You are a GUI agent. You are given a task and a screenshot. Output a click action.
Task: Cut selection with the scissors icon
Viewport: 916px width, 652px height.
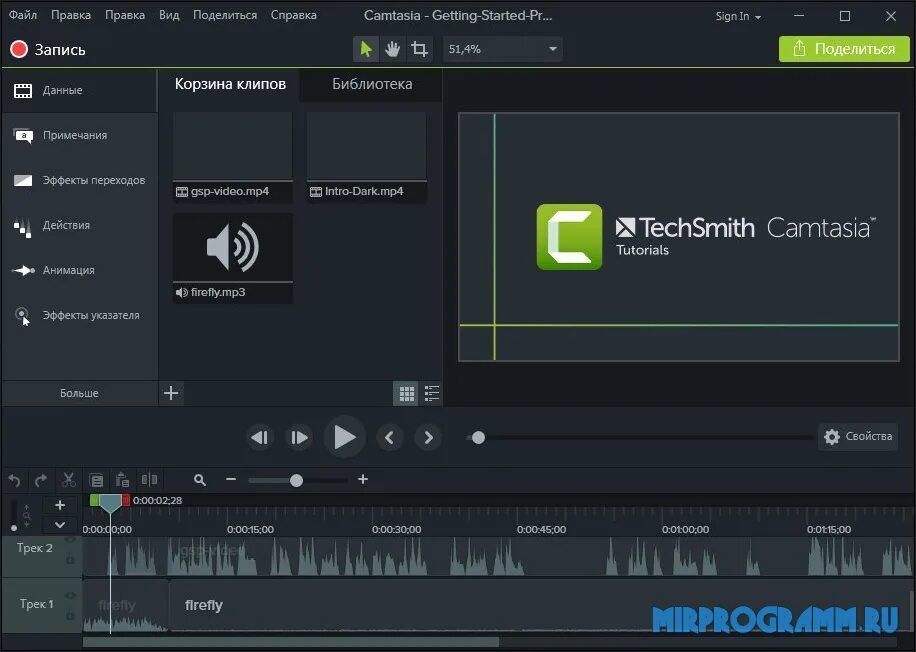(x=69, y=480)
